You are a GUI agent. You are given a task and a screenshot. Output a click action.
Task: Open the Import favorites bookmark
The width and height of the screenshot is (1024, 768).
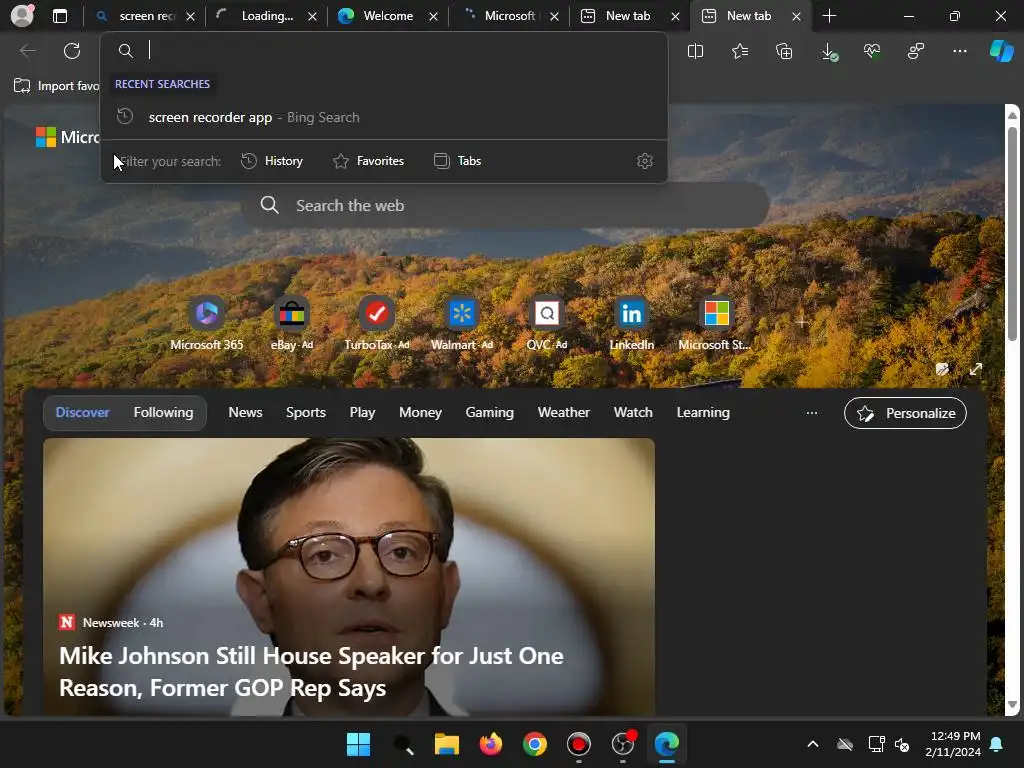56,86
